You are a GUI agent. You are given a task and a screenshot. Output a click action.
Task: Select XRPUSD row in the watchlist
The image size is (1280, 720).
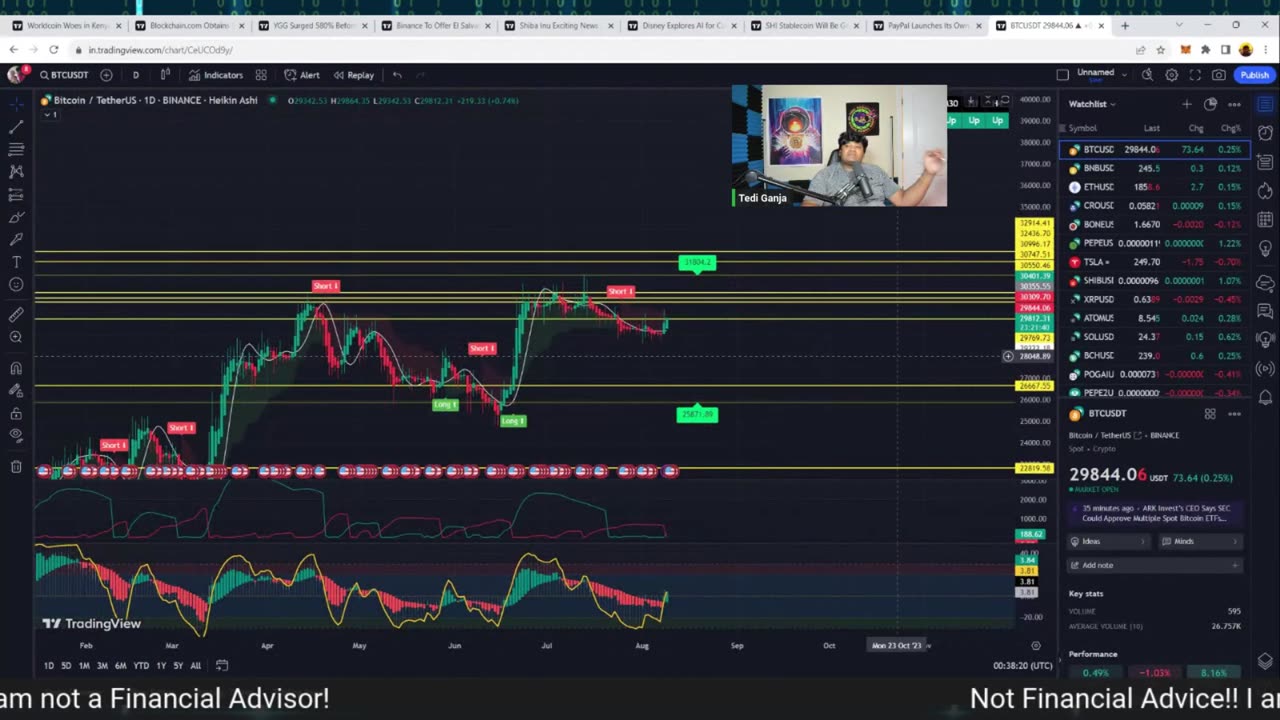1154,299
